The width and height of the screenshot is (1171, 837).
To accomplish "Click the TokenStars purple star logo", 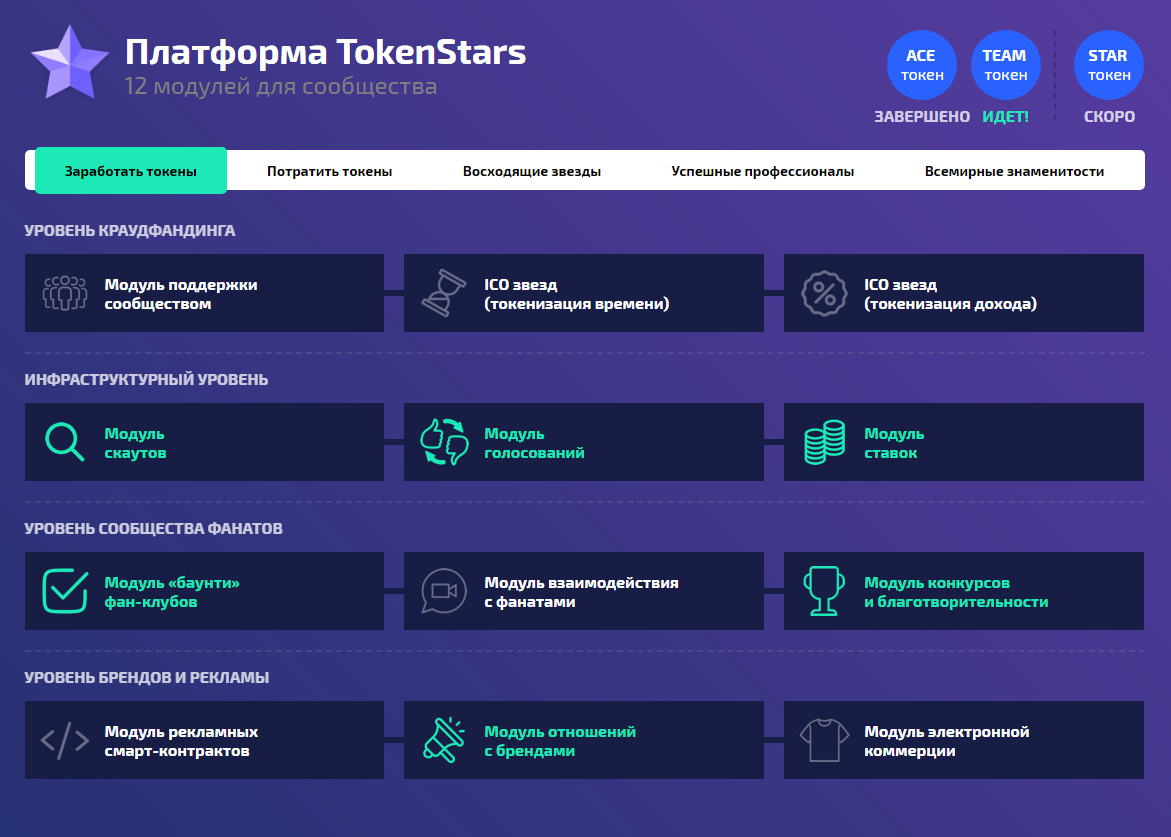I will (69, 63).
